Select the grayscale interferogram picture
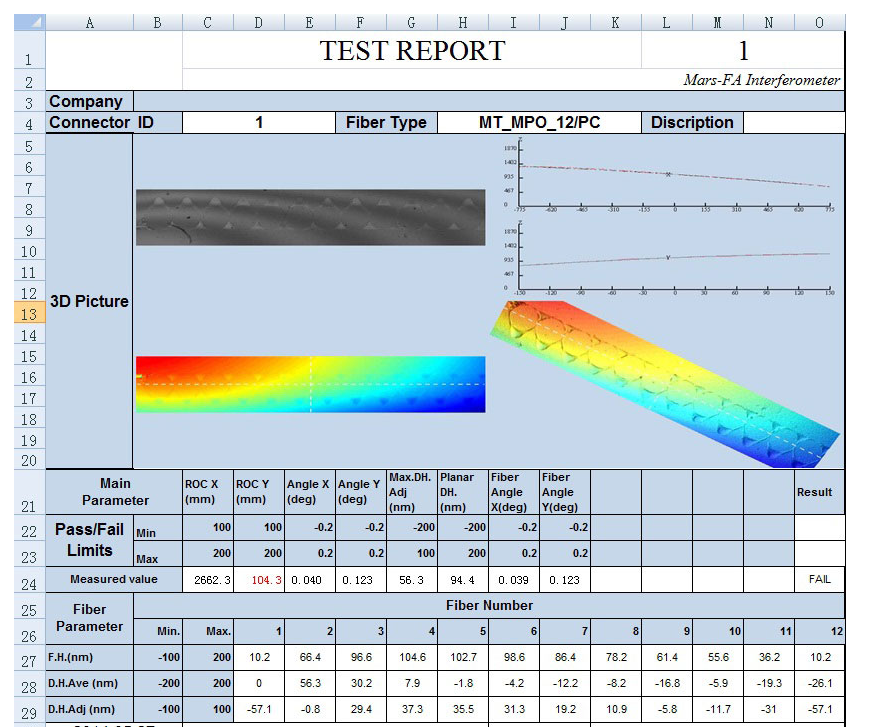Image resolution: width=874 pixels, height=727 pixels. tap(310, 217)
